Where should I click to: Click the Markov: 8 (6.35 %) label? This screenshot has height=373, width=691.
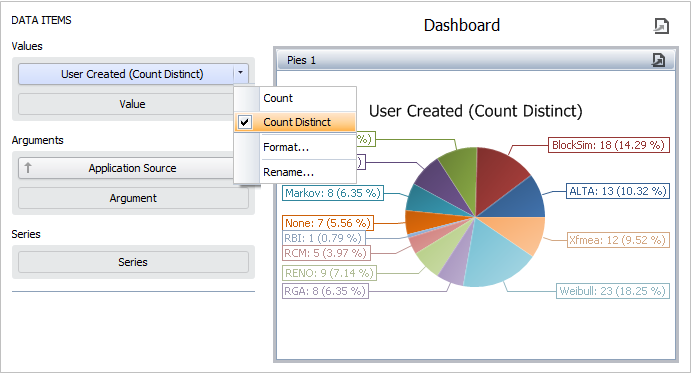[333, 193]
